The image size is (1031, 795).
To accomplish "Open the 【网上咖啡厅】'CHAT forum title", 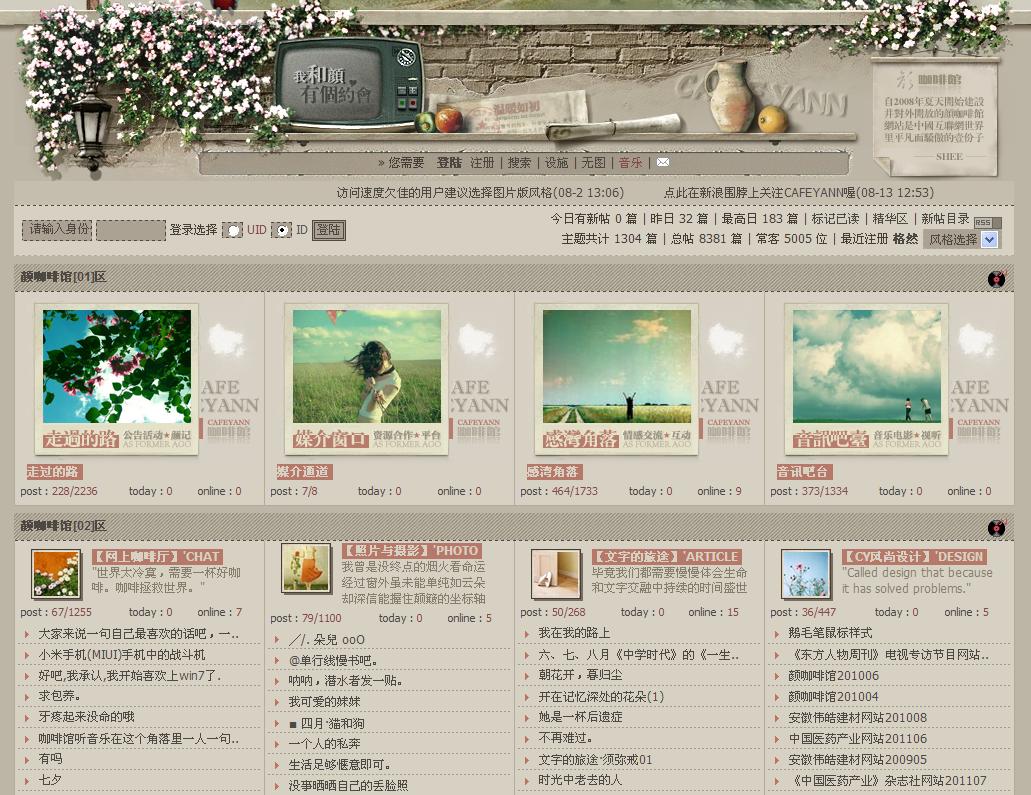I will tap(157, 556).
